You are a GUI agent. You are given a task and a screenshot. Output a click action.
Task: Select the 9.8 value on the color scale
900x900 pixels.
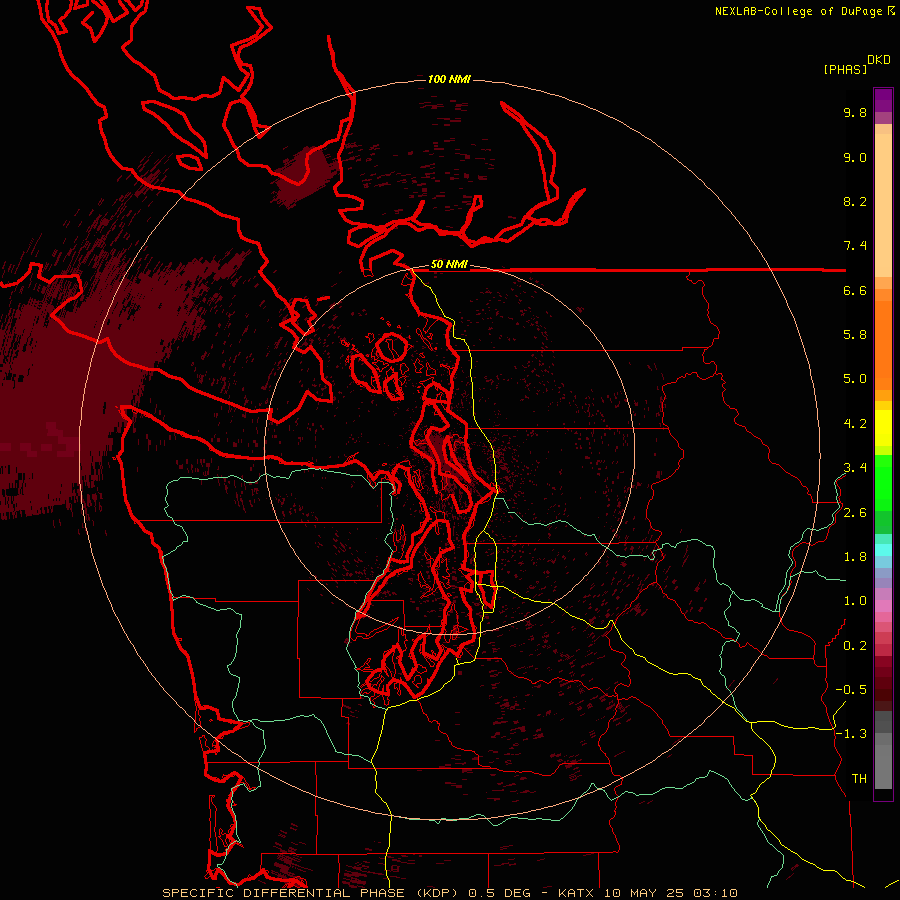pos(855,112)
